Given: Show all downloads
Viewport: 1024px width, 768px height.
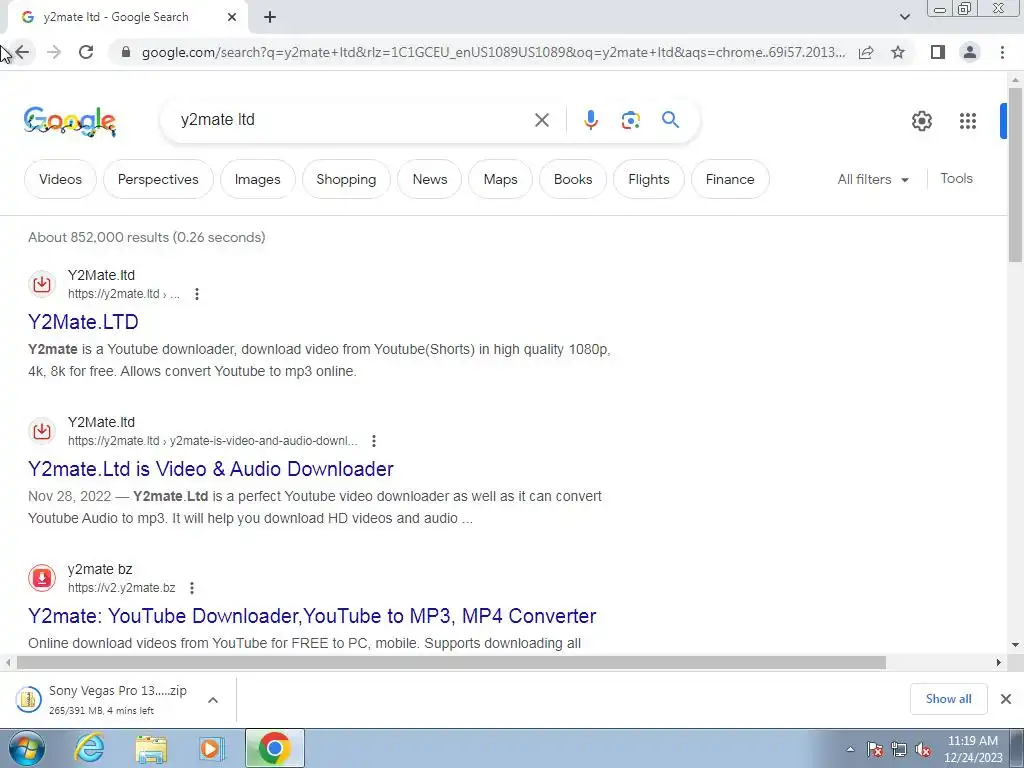Looking at the screenshot, I should pos(948,699).
